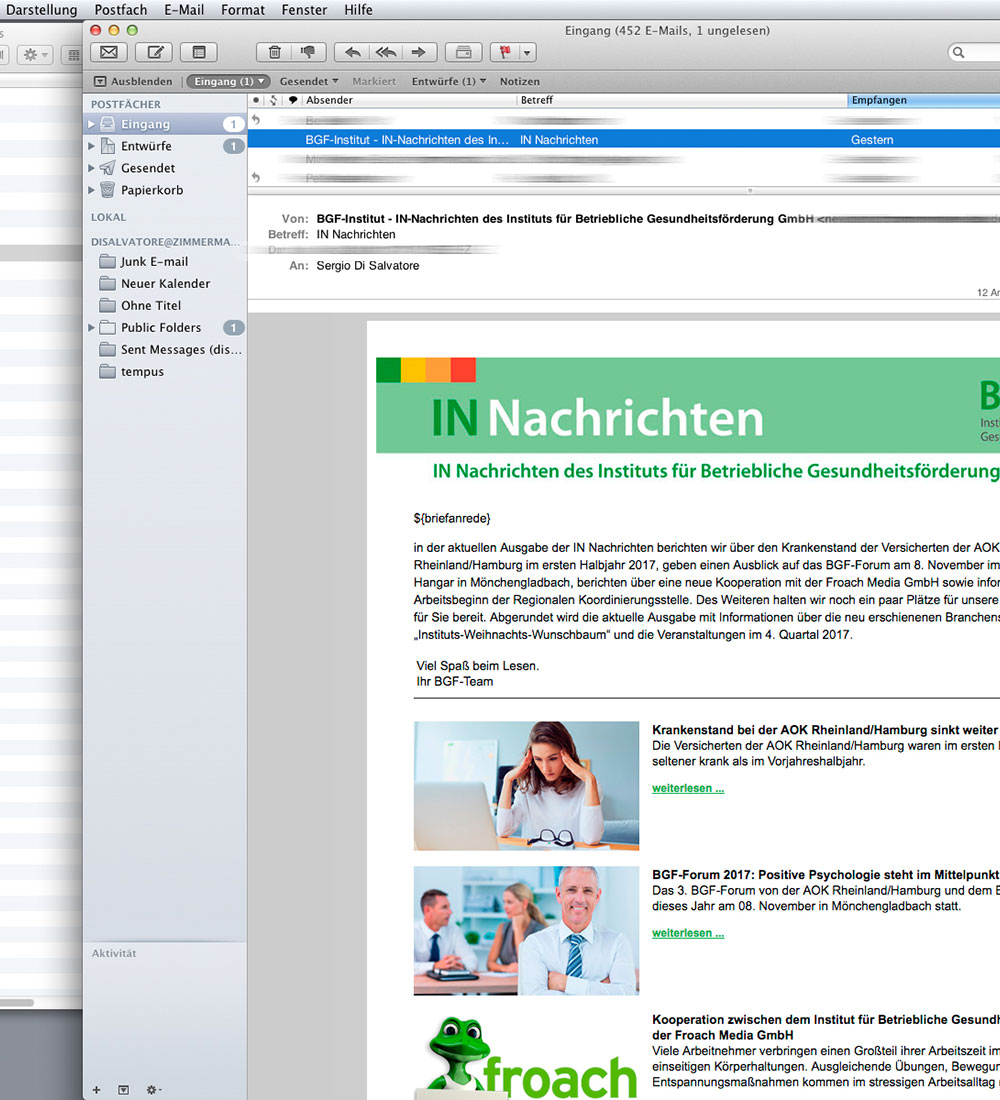Compose a new message with the pencil icon

tap(154, 52)
